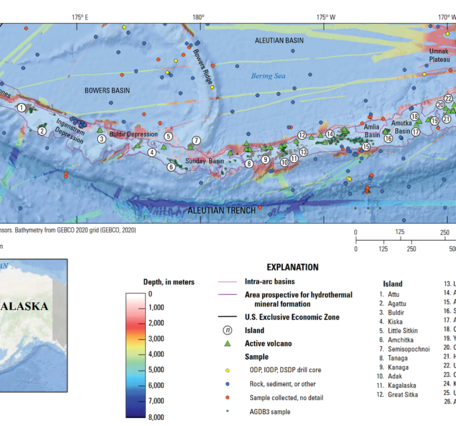Click the ALEUTIAN BASIN label
Viewport: 456px width, 426px height.
tap(279, 41)
